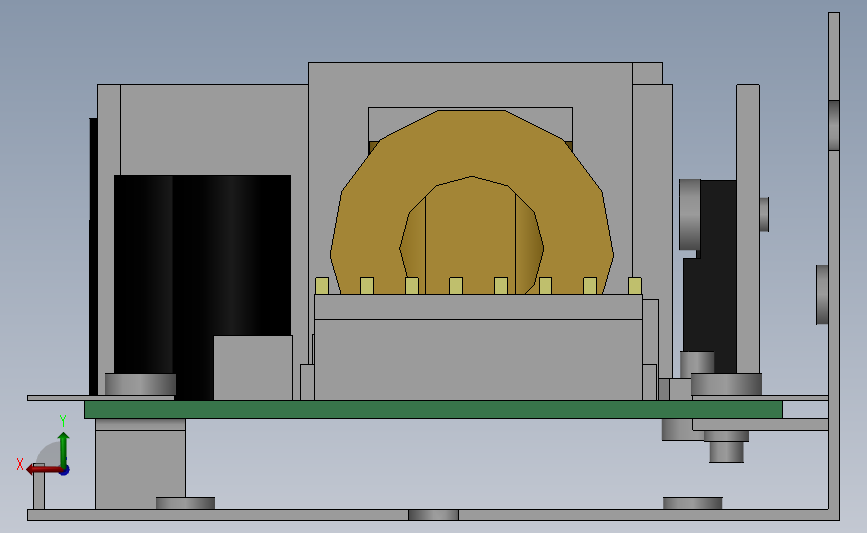Select the small gray box right of the black capacitor
This screenshot has width=867, height=533.
coord(253,368)
